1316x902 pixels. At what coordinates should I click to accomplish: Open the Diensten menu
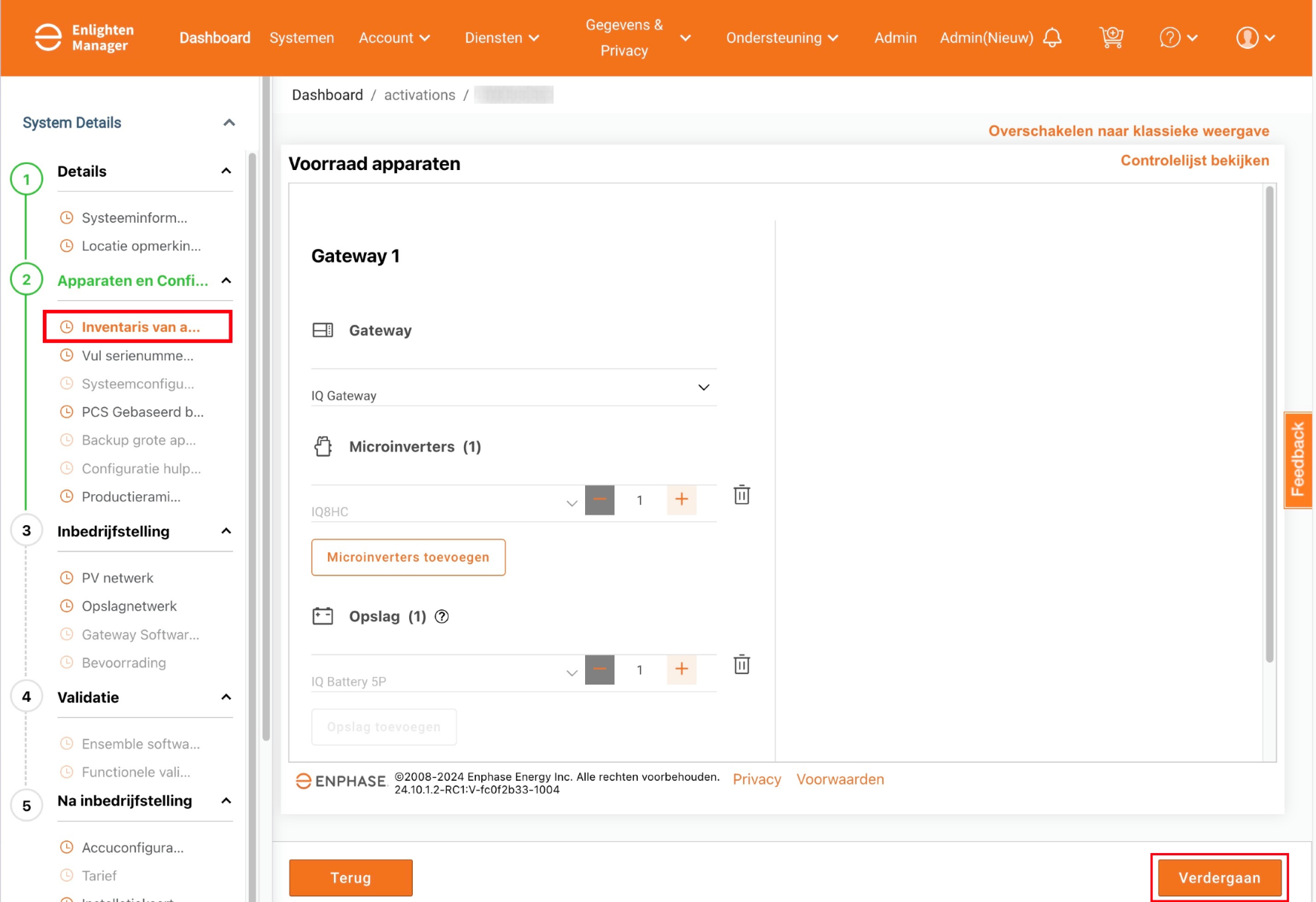pyautogui.click(x=502, y=38)
